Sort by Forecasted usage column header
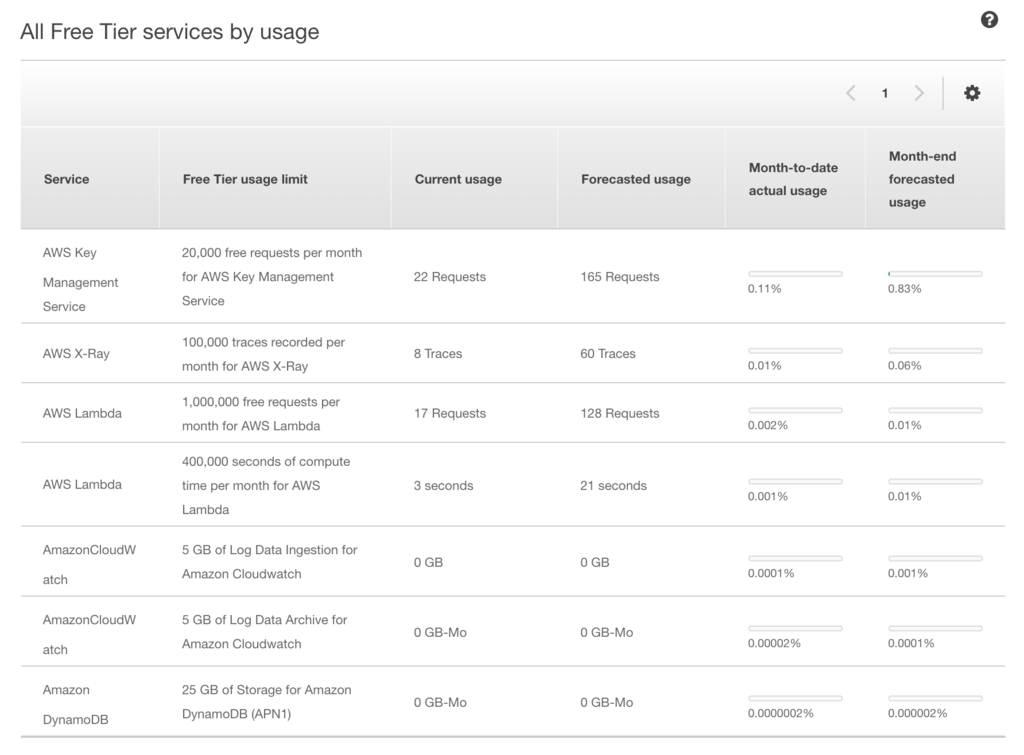This screenshot has width=1024, height=755. pyautogui.click(x=636, y=179)
